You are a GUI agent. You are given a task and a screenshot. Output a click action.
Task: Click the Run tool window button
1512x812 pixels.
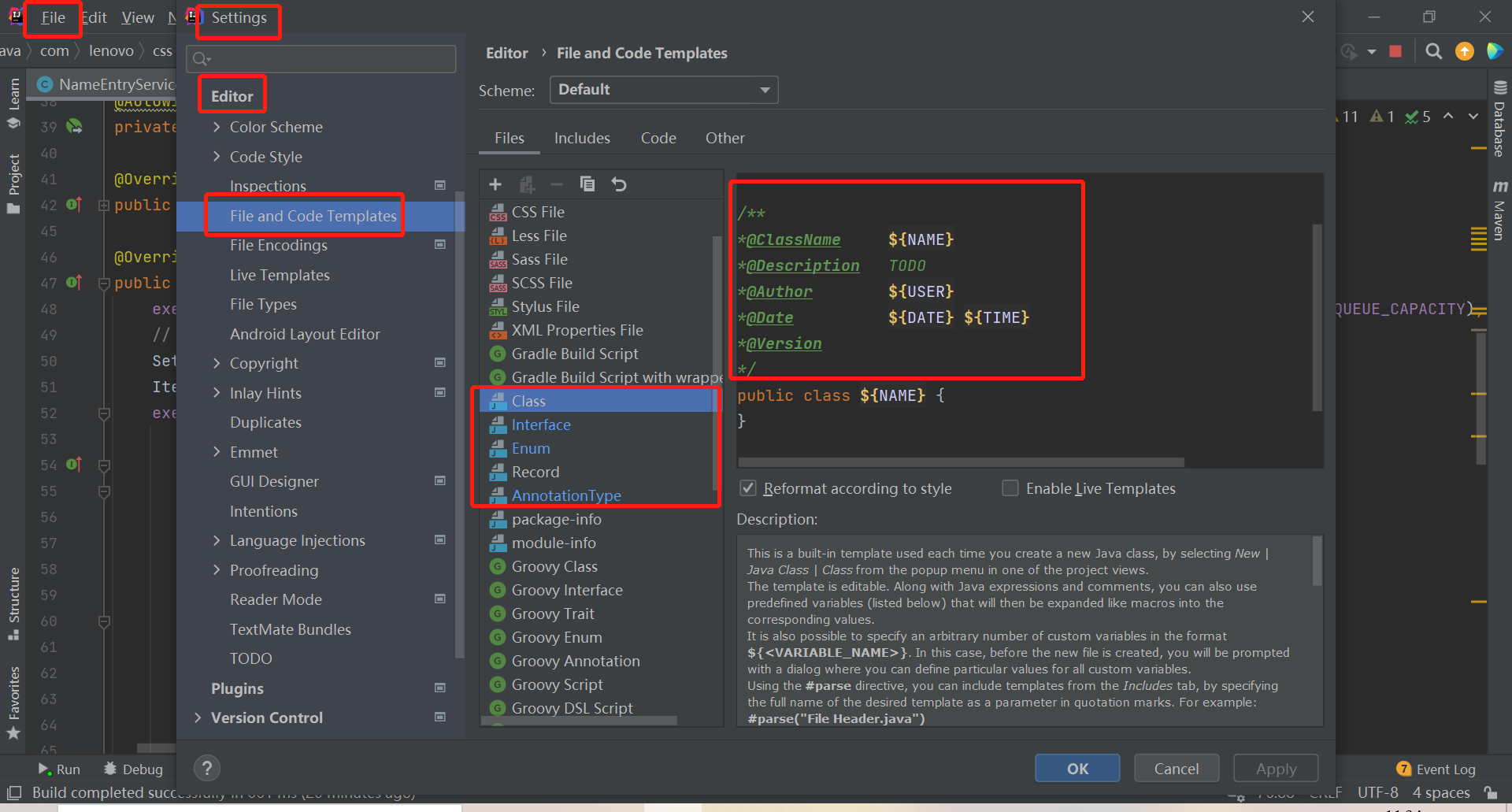[x=60, y=769]
